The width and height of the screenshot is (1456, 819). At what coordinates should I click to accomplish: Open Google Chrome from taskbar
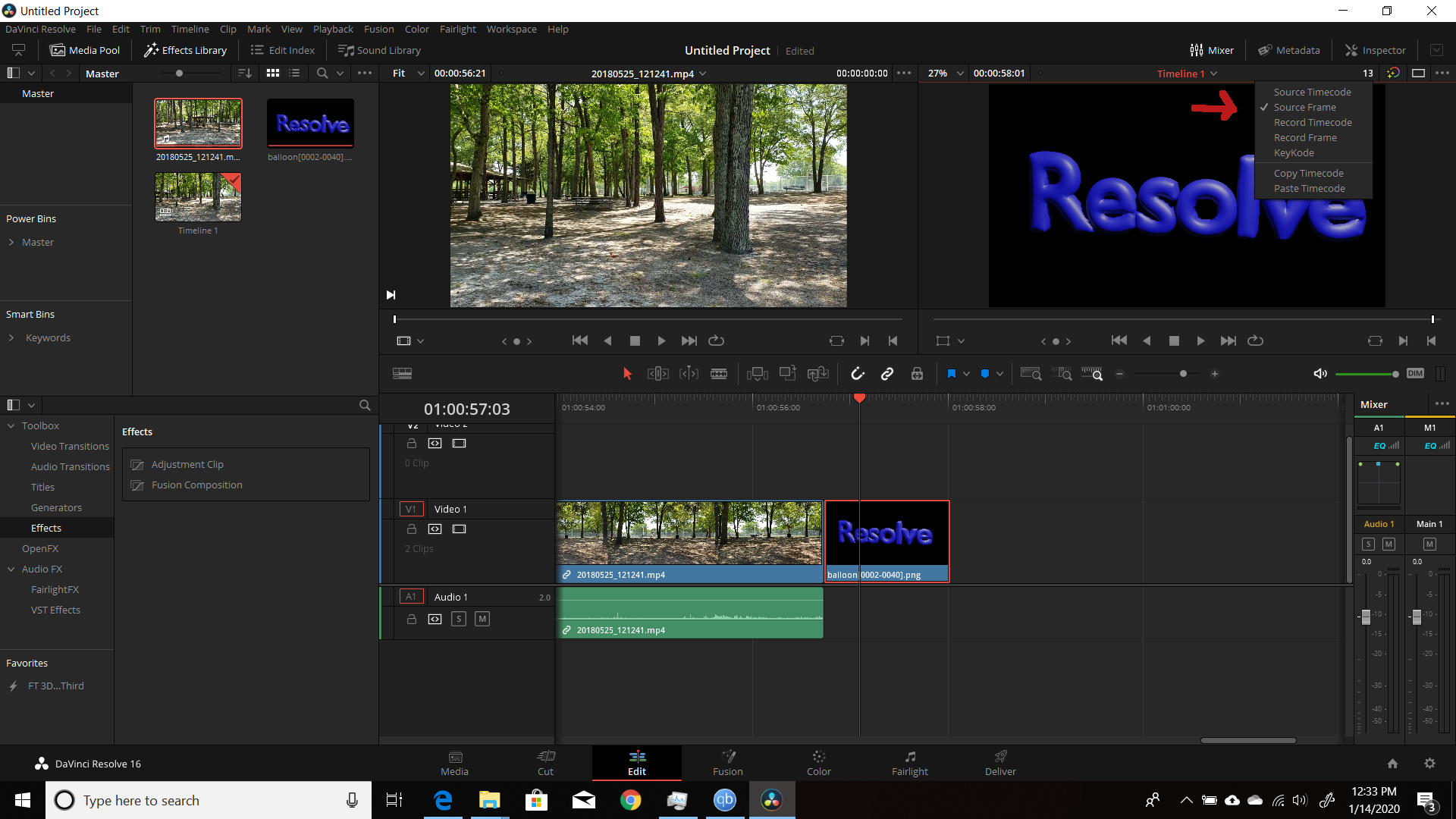coord(630,800)
